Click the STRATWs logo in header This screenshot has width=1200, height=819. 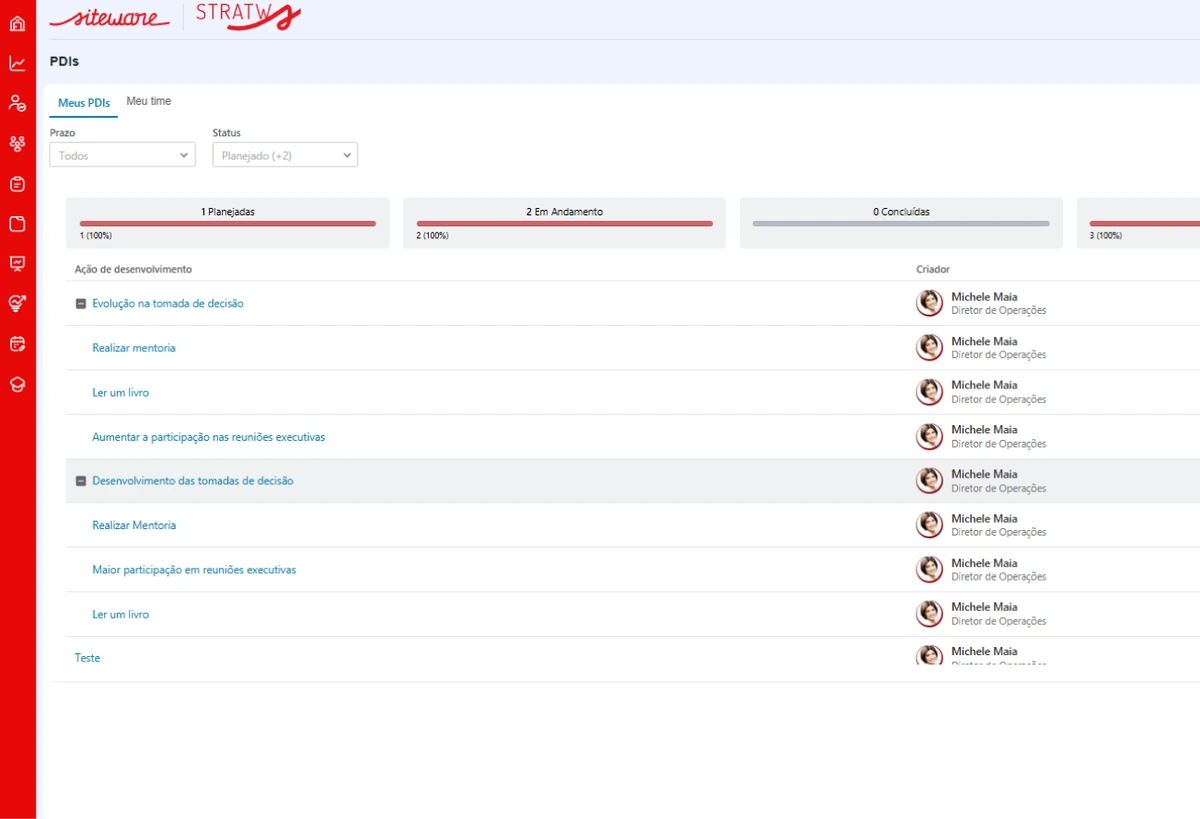coord(248,16)
